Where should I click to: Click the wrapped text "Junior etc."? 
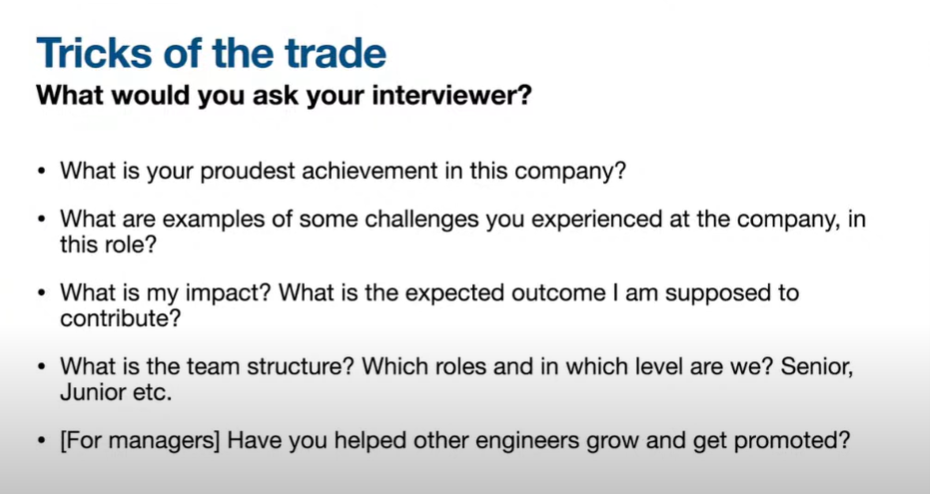[x=116, y=393]
